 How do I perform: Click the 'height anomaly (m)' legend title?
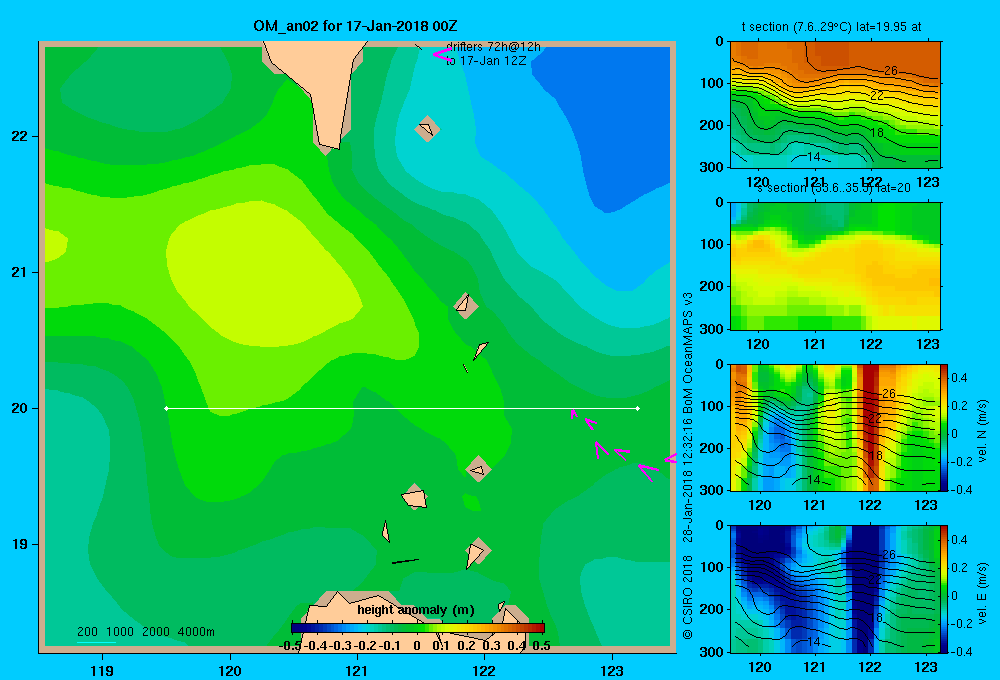point(416,610)
